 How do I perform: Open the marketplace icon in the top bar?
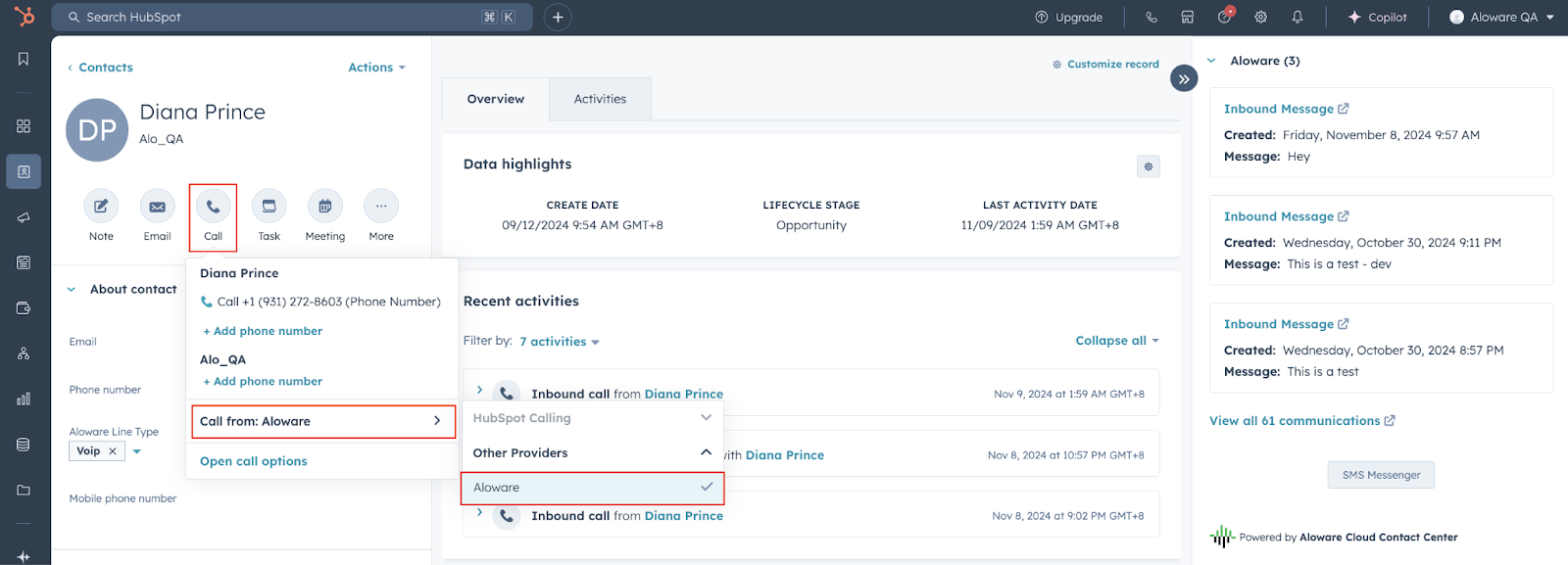pos(1187,17)
